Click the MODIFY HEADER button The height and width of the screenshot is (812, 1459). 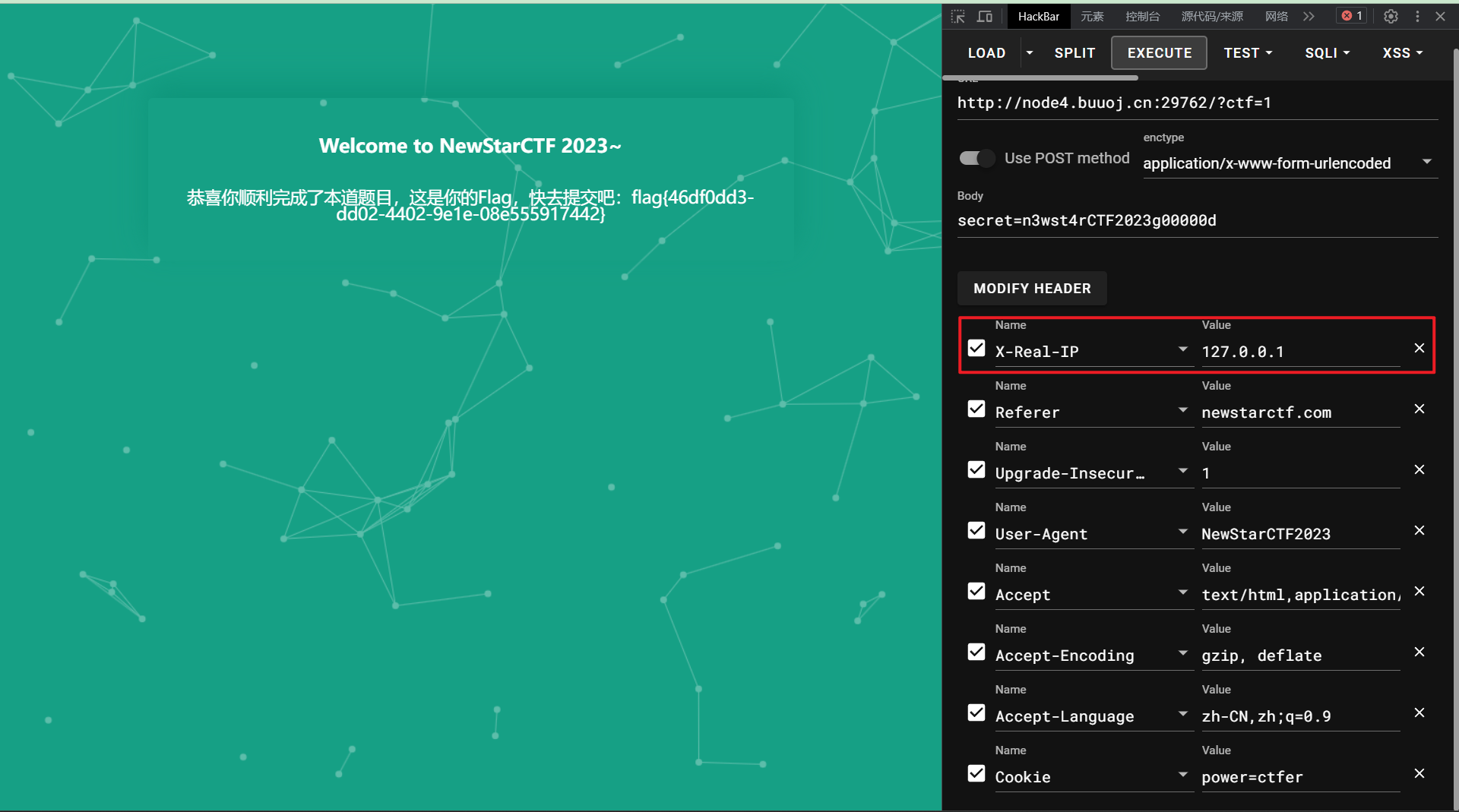[x=1031, y=289]
